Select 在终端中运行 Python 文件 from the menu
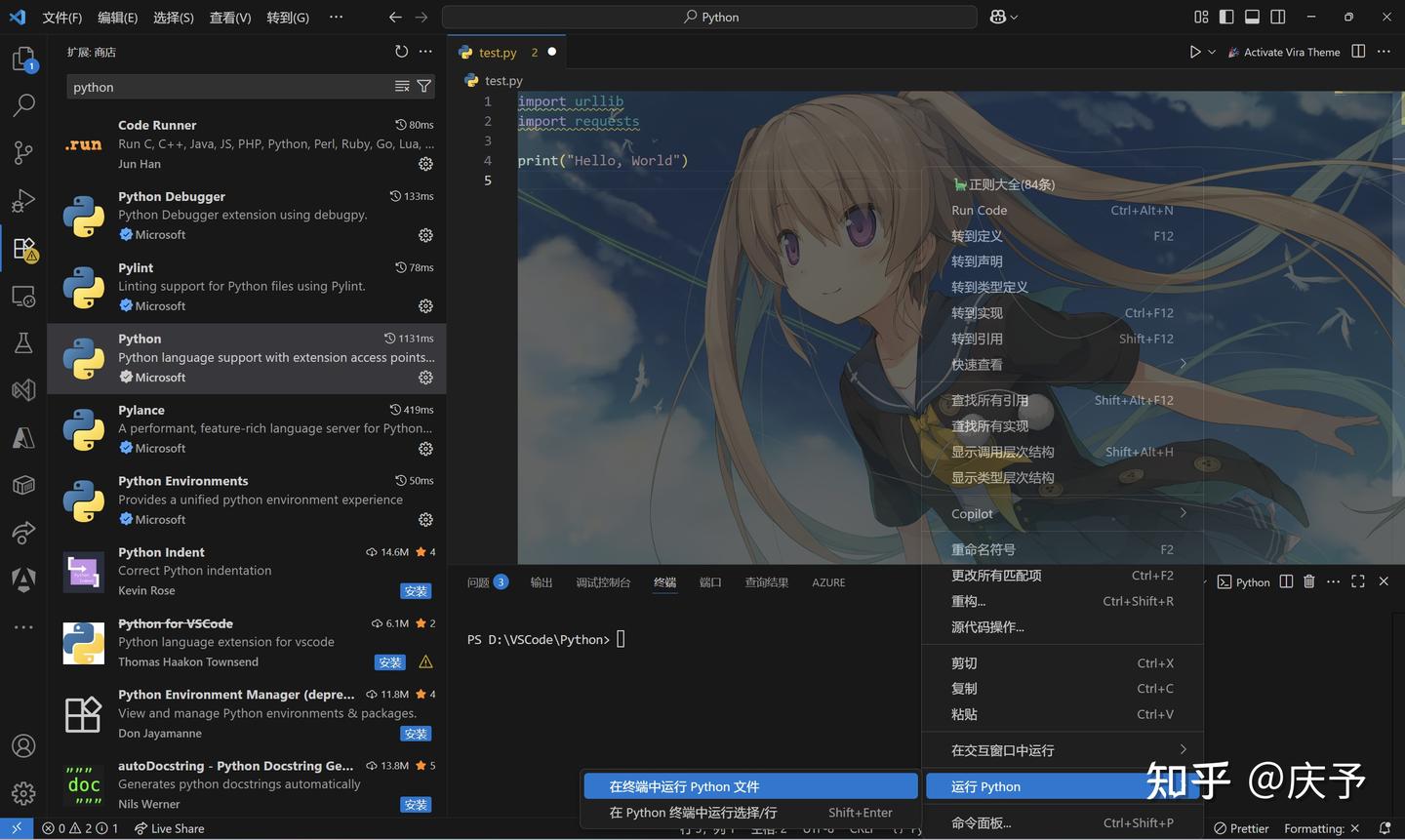The height and width of the screenshot is (840, 1405). coord(749,785)
